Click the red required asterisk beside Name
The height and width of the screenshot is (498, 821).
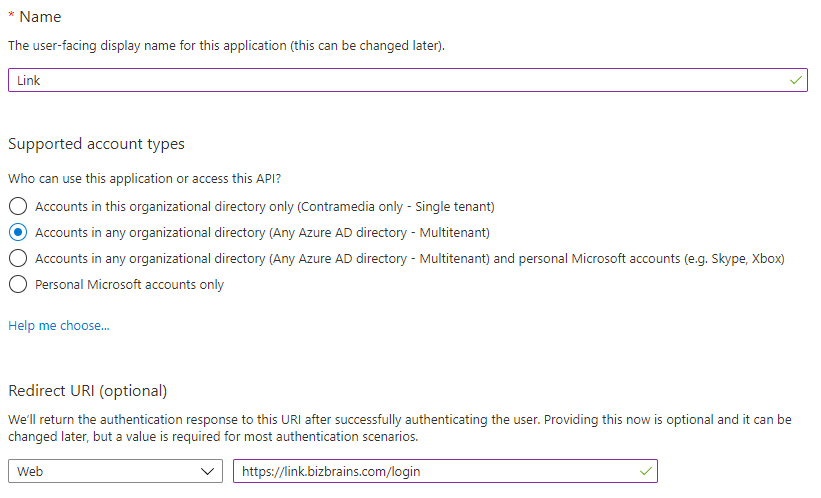[x=11, y=17]
